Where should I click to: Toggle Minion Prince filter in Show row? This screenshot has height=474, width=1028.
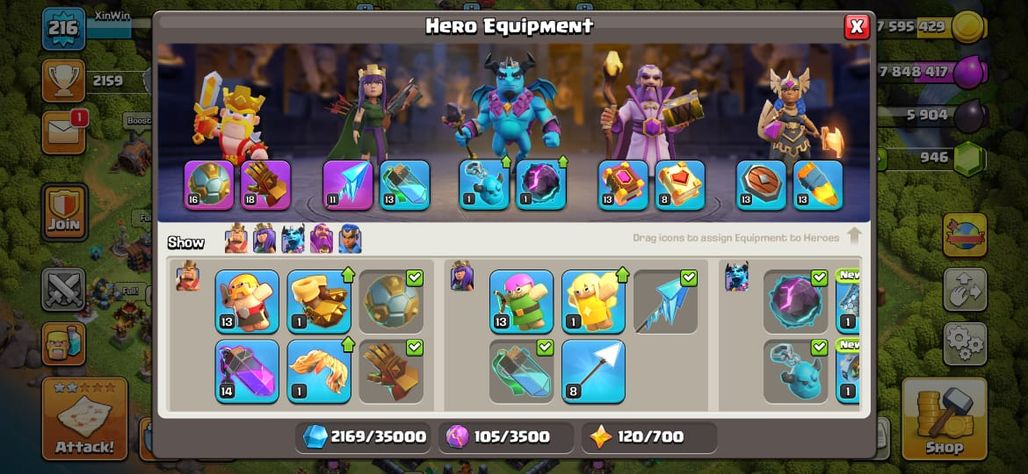tap(293, 239)
